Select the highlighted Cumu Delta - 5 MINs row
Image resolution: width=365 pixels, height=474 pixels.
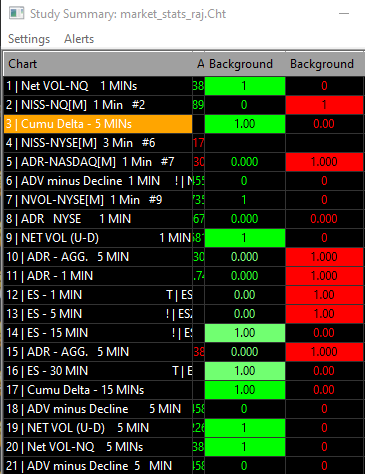point(98,124)
